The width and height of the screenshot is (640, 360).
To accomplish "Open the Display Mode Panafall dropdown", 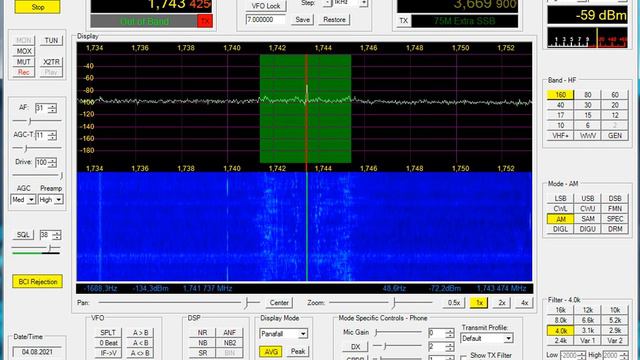I will tap(283, 334).
